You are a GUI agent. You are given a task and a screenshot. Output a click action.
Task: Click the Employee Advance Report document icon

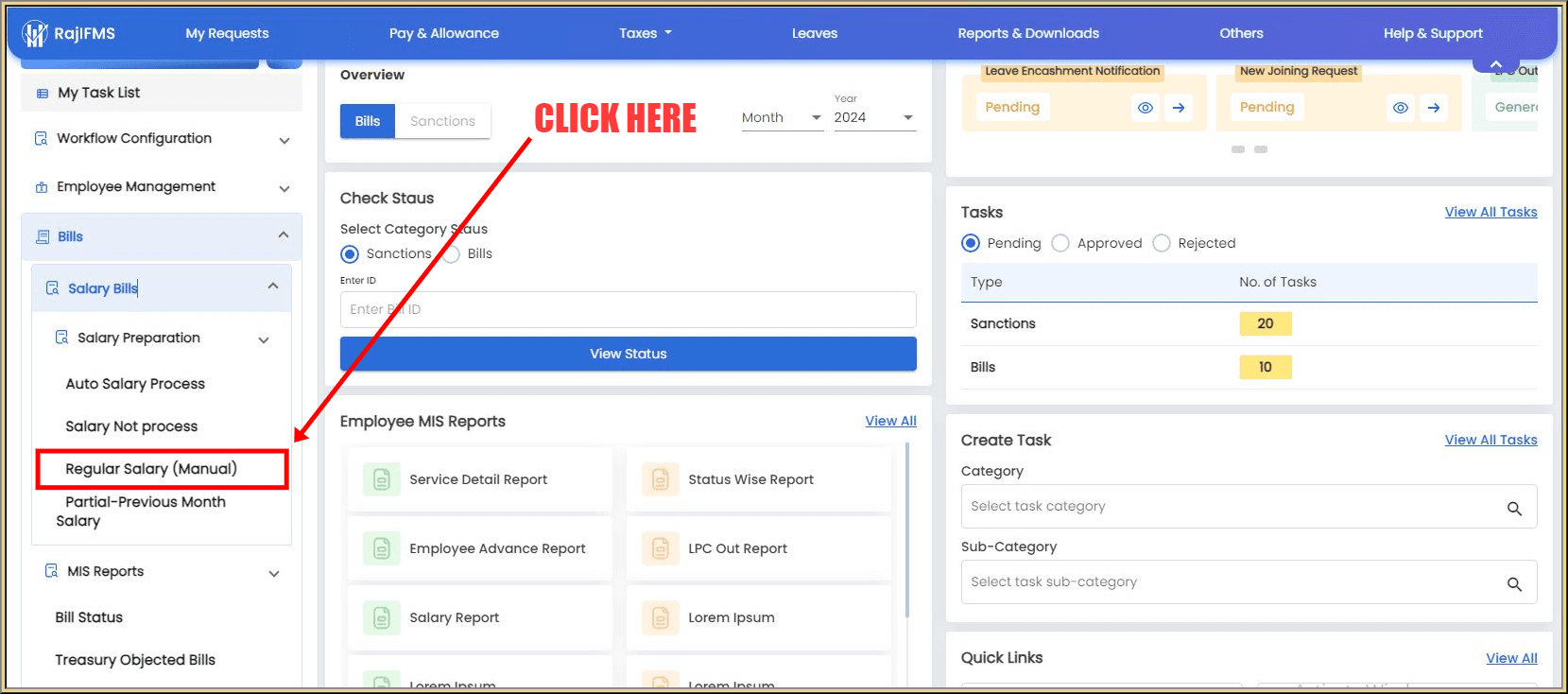(382, 548)
